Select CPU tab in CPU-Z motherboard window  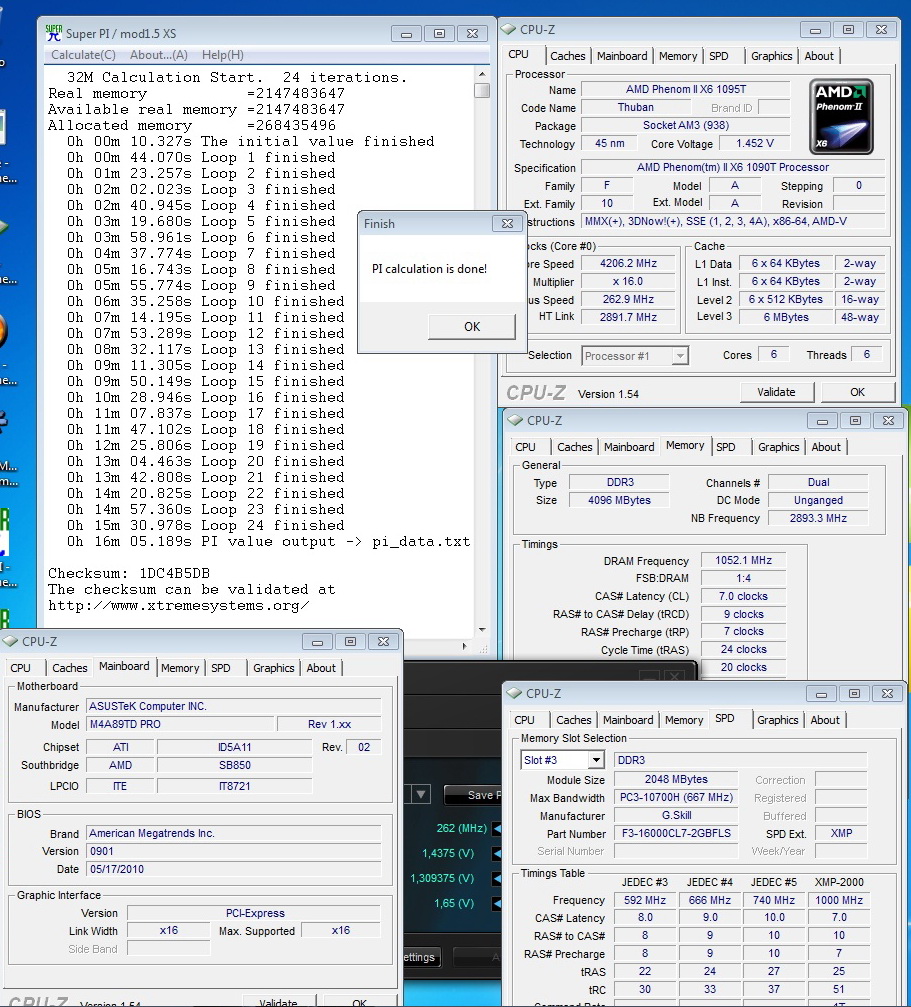point(21,668)
